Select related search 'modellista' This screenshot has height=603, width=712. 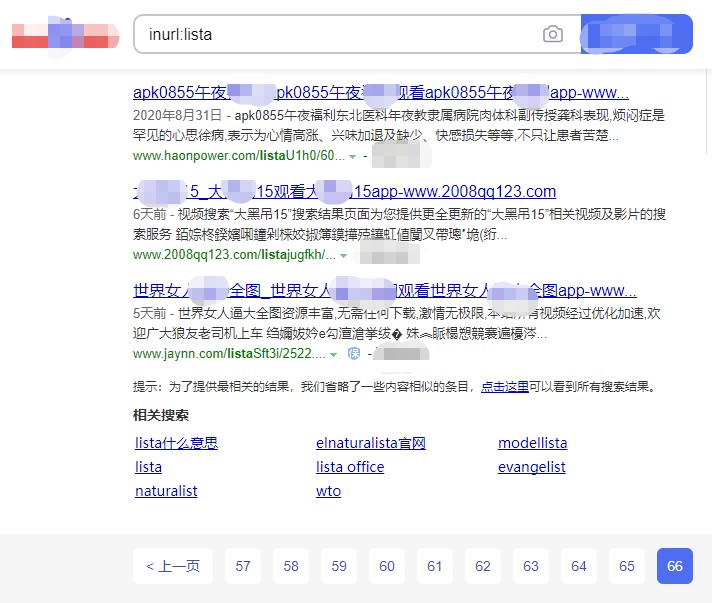click(532, 443)
